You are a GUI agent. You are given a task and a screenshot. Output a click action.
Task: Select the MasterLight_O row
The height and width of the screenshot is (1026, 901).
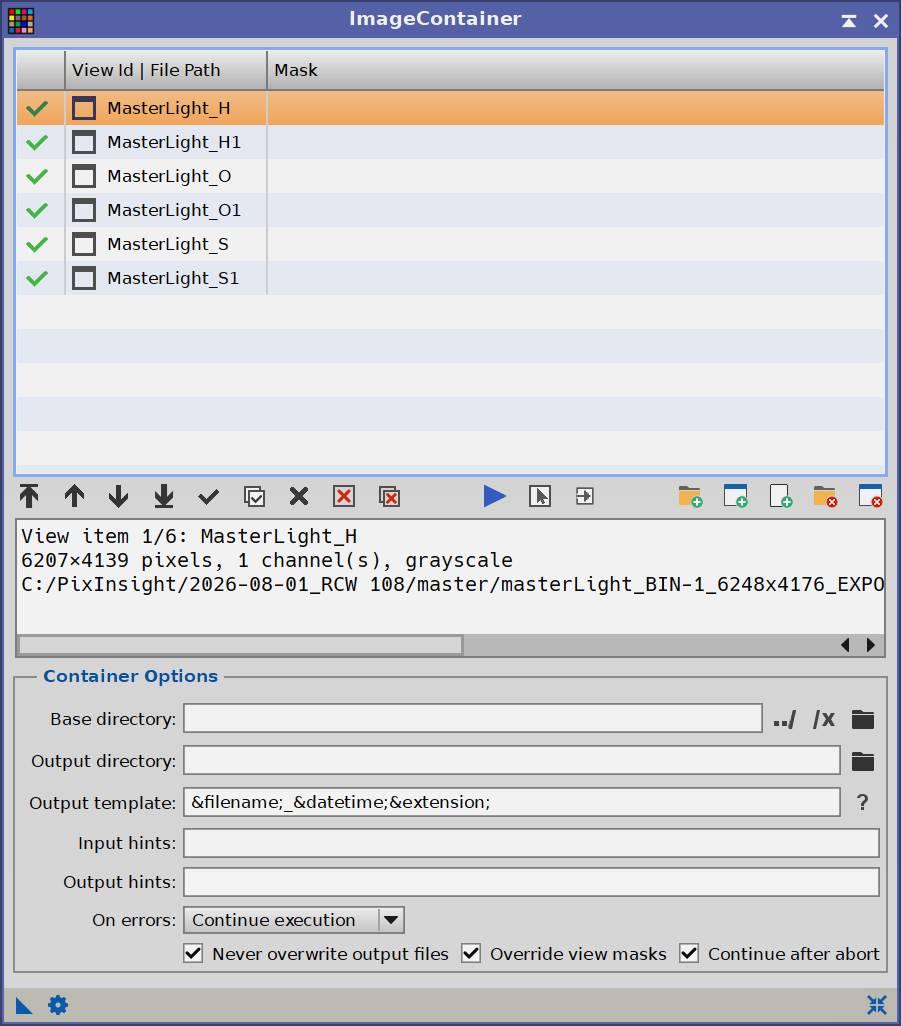coord(450,176)
